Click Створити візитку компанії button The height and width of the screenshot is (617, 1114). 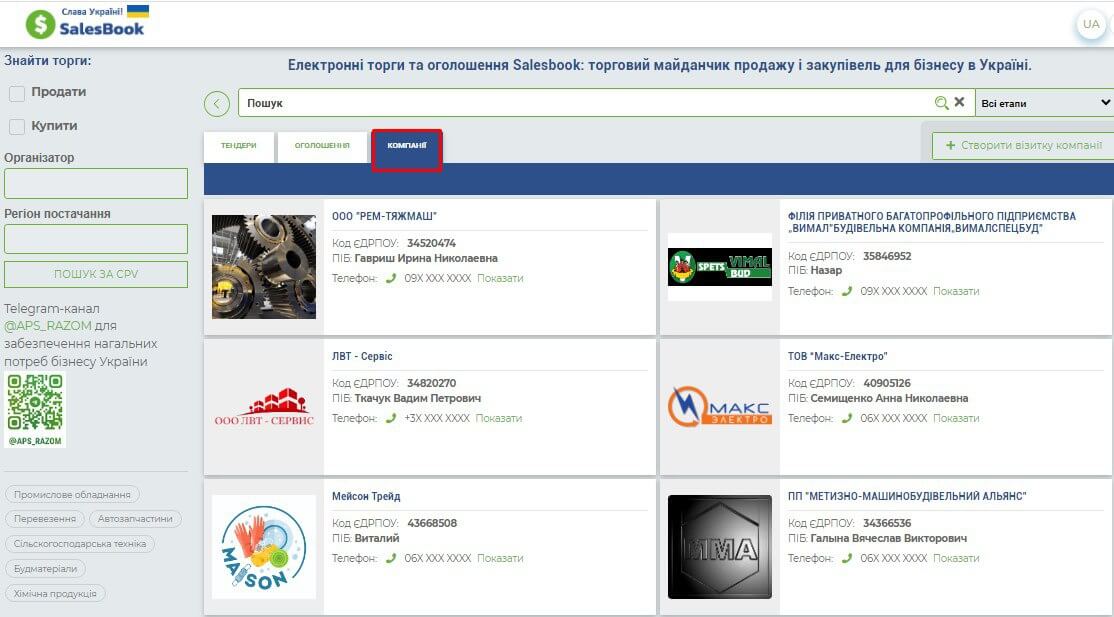click(1024, 146)
